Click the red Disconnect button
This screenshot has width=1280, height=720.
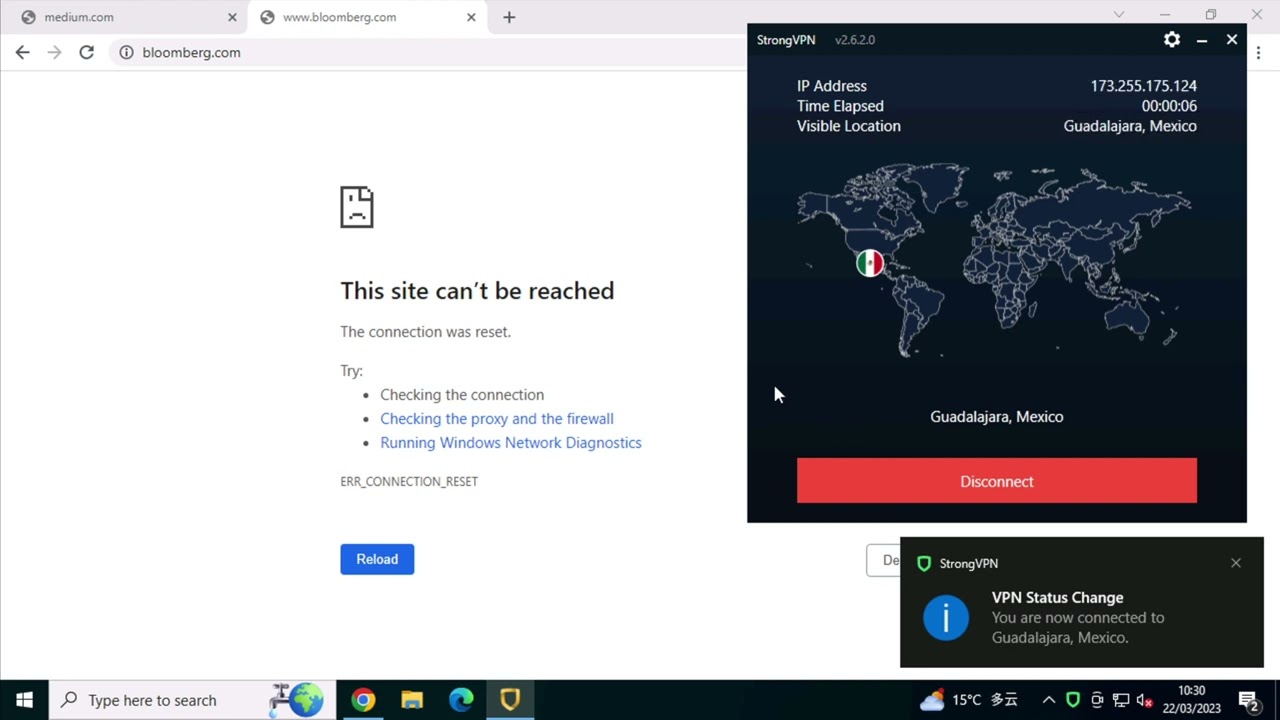tap(997, 481)
